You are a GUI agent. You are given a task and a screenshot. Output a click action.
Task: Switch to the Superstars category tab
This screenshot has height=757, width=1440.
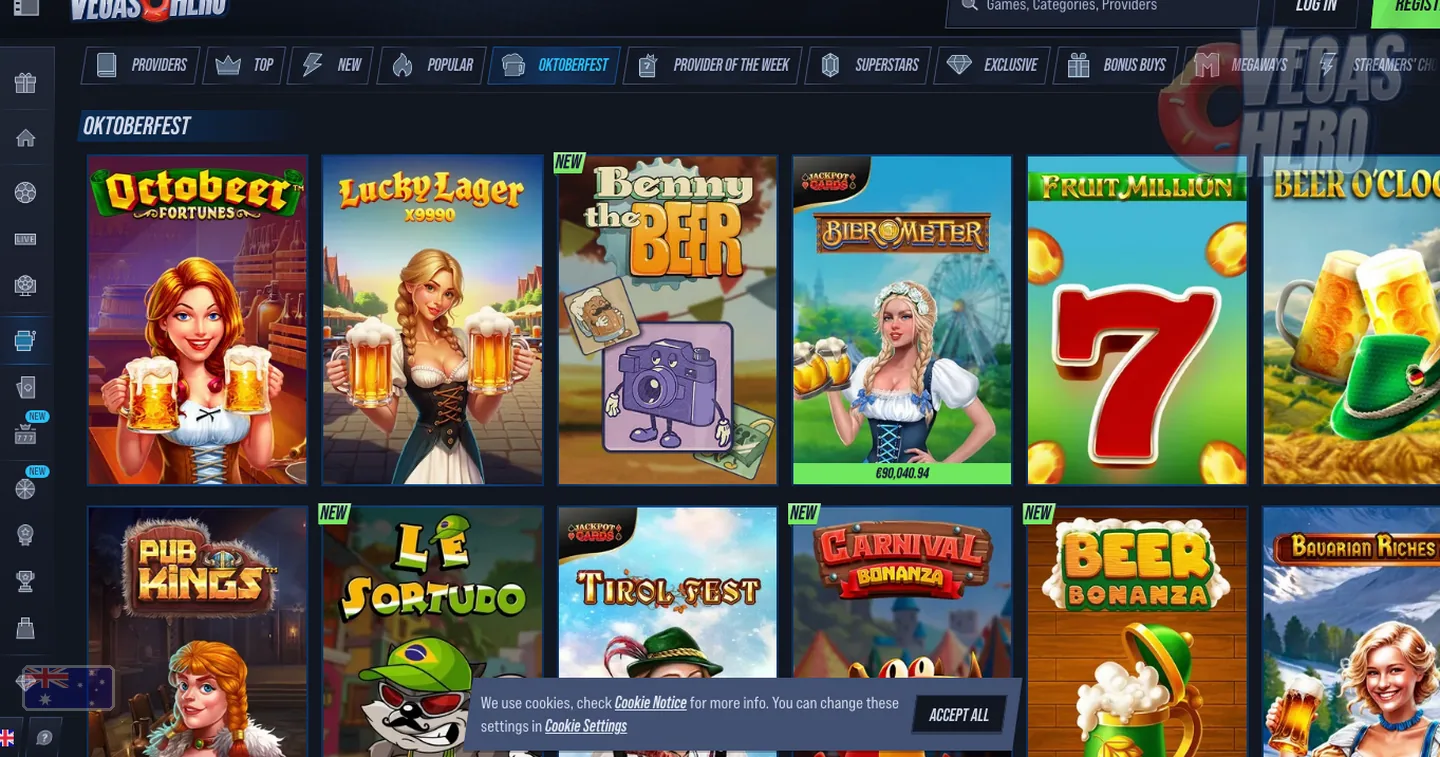click(868, 65)
